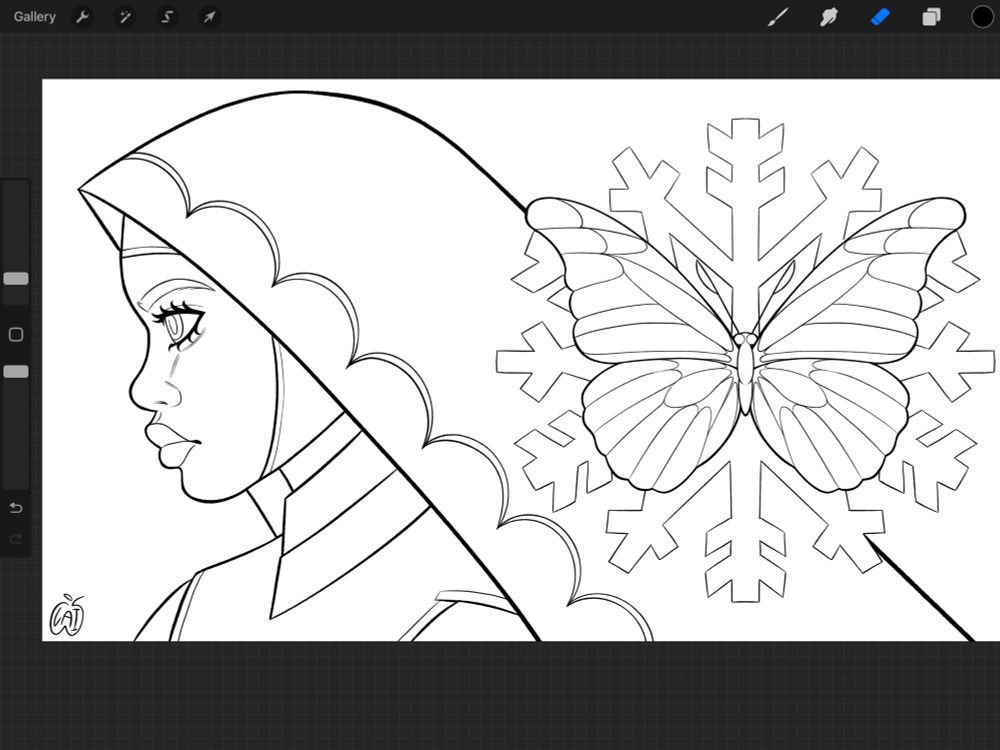Image resolution: width=1000 pixels, height=750 pixels.
Task: Tap the square modify button in sidebar
Action: tap(16, 334)
